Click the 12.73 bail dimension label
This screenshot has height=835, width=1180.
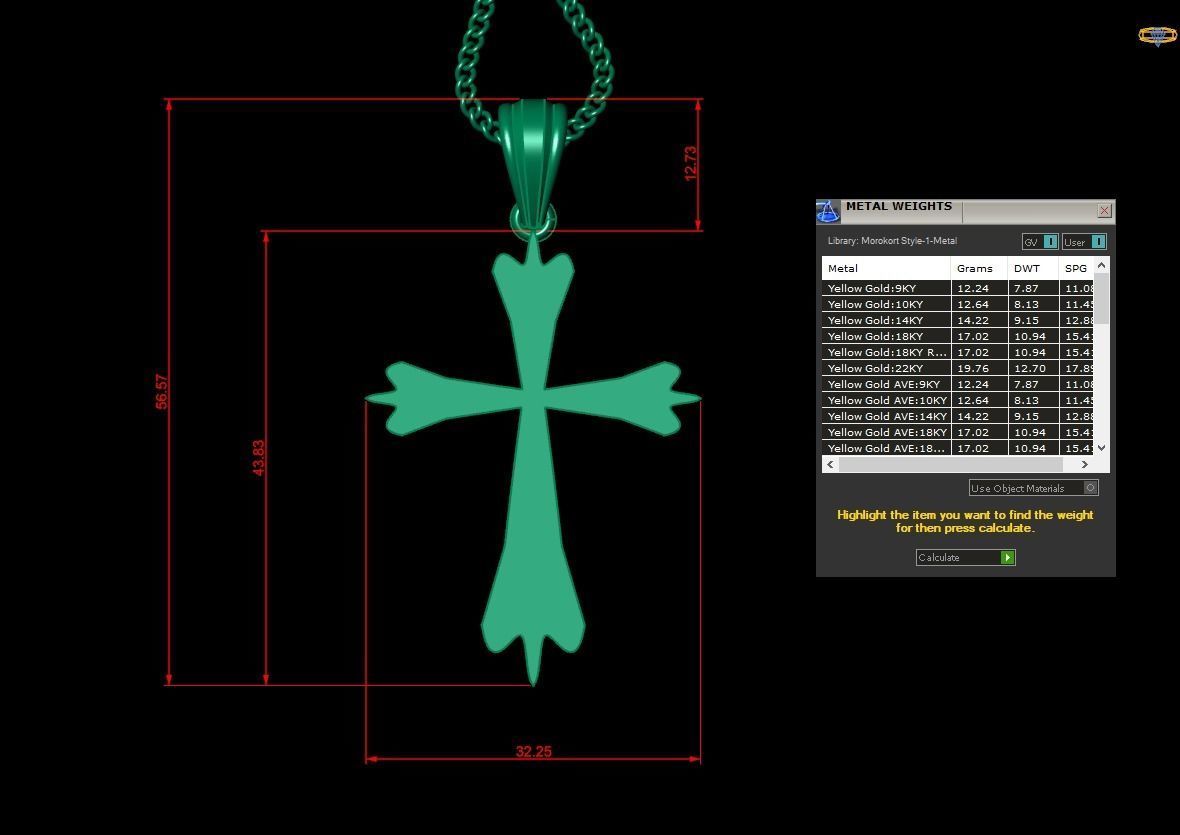pyautogui.click(x=690, y=163)
